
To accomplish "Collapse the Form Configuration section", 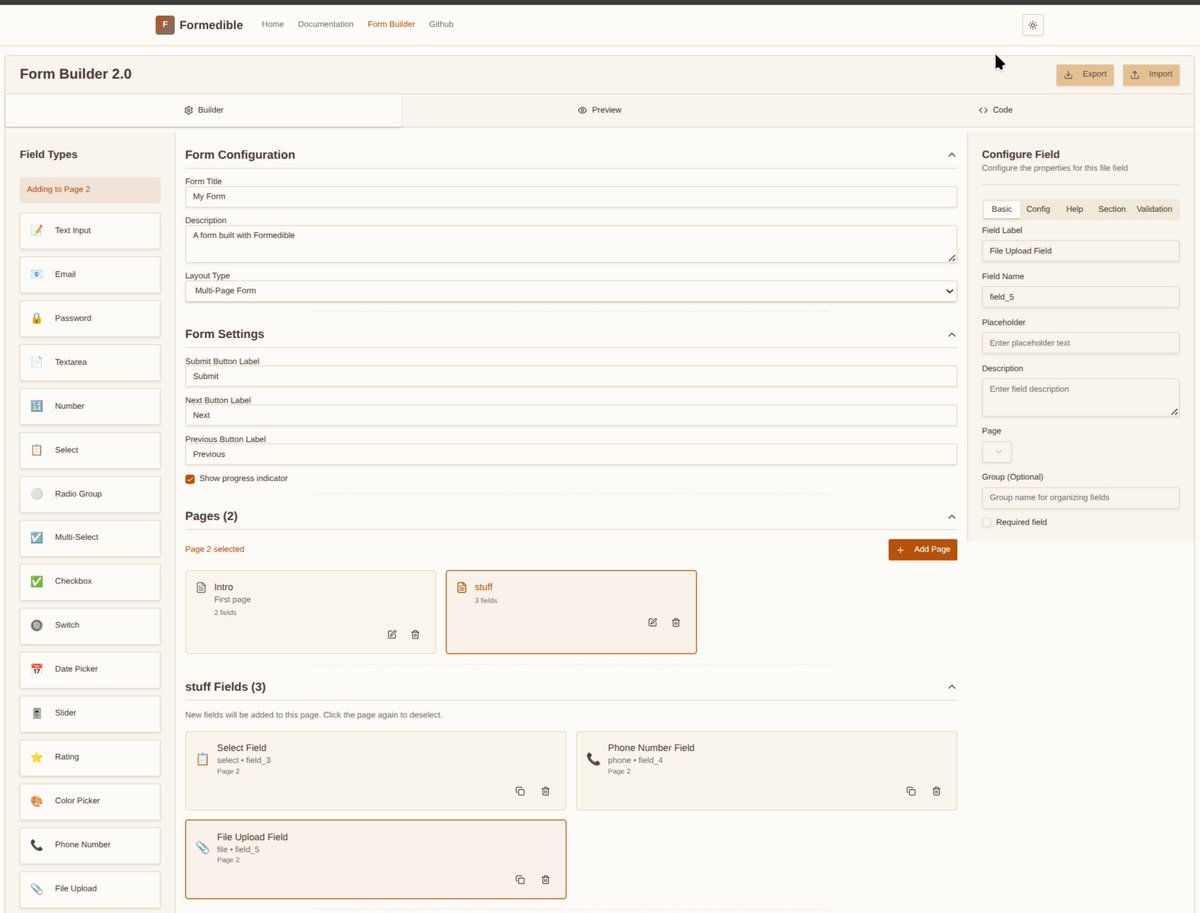I will tap(951, 155).
